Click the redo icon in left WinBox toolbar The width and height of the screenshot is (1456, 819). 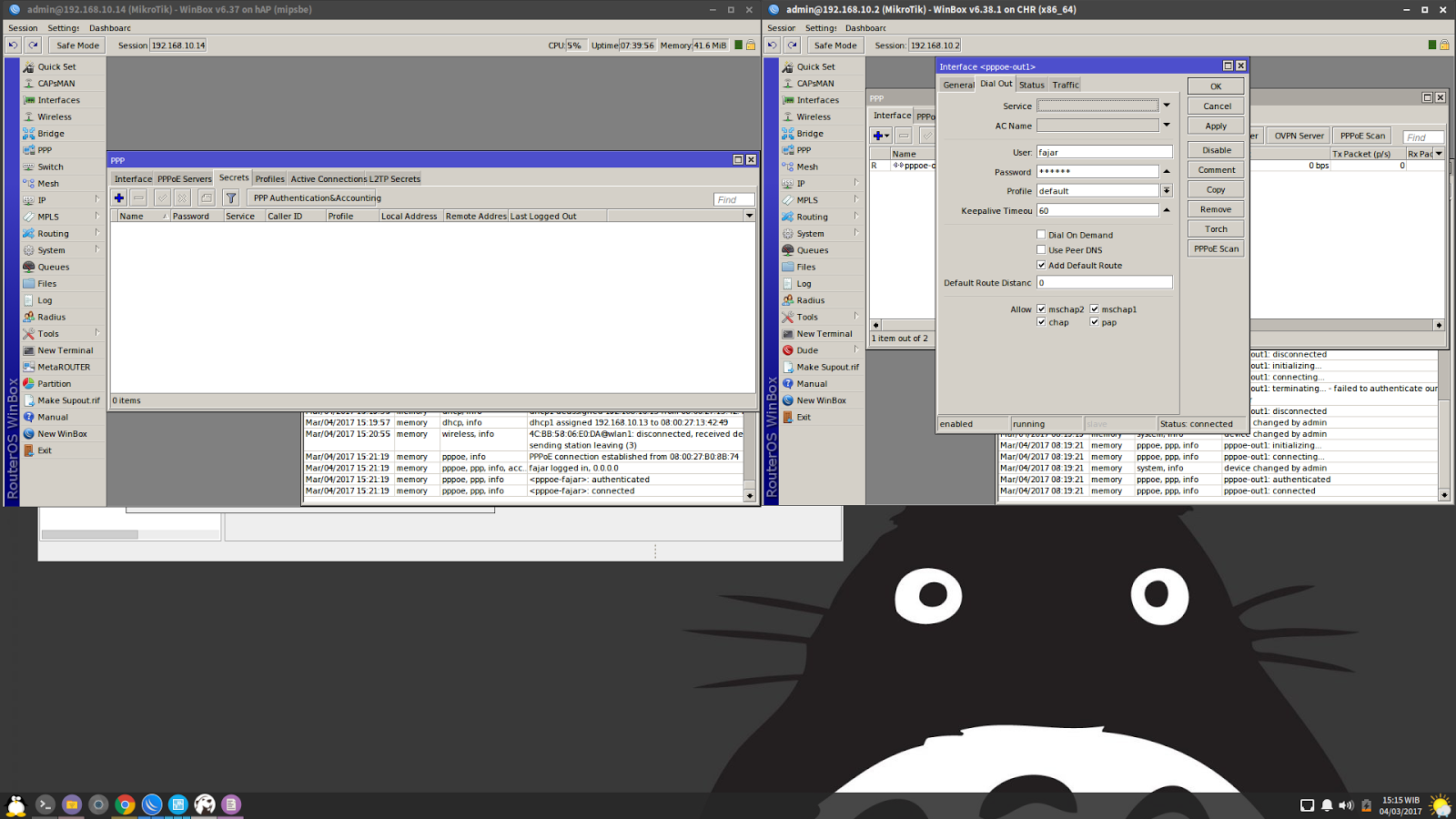click(34, 45)
